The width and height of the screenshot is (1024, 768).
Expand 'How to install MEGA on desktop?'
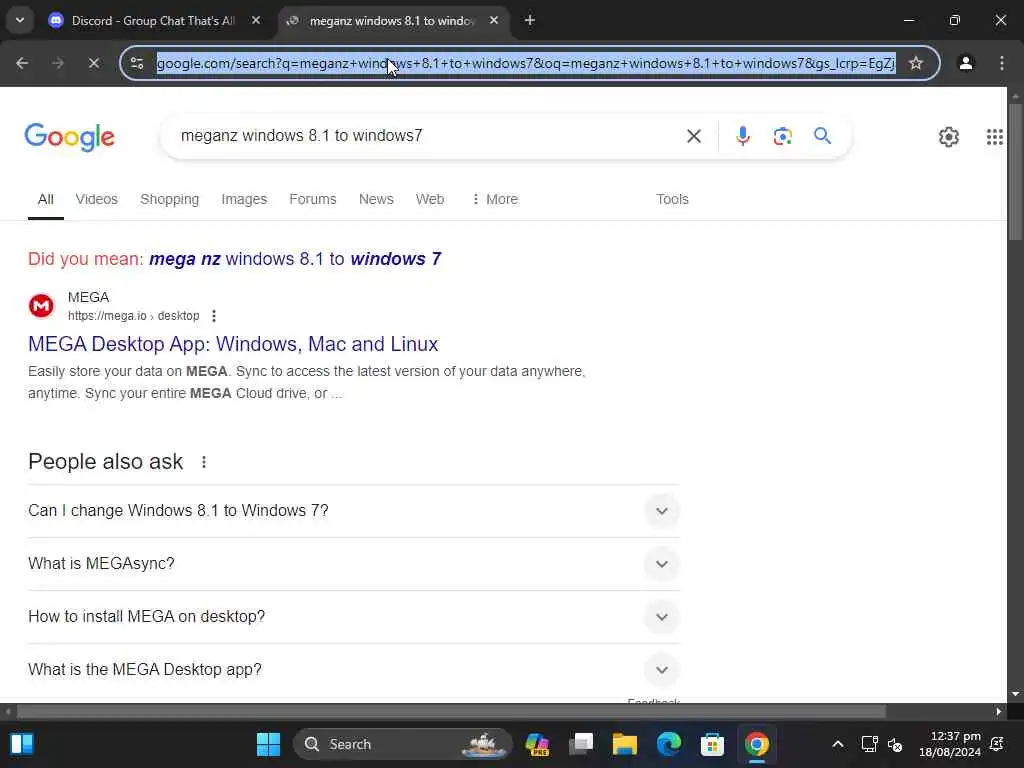click(353, 616)
